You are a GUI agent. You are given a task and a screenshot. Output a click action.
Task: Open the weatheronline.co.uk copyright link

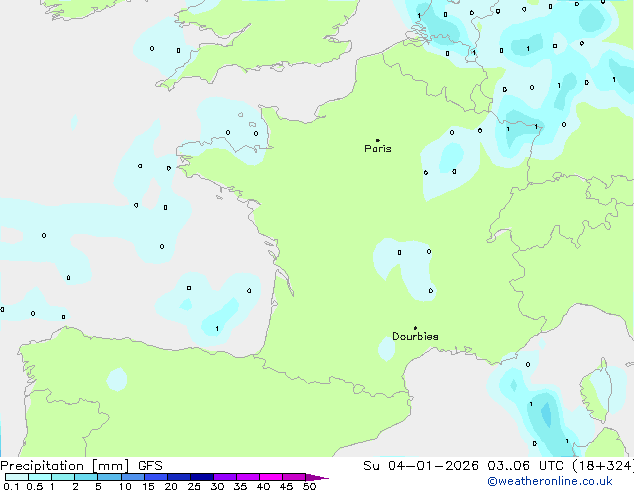pos(550,482)
